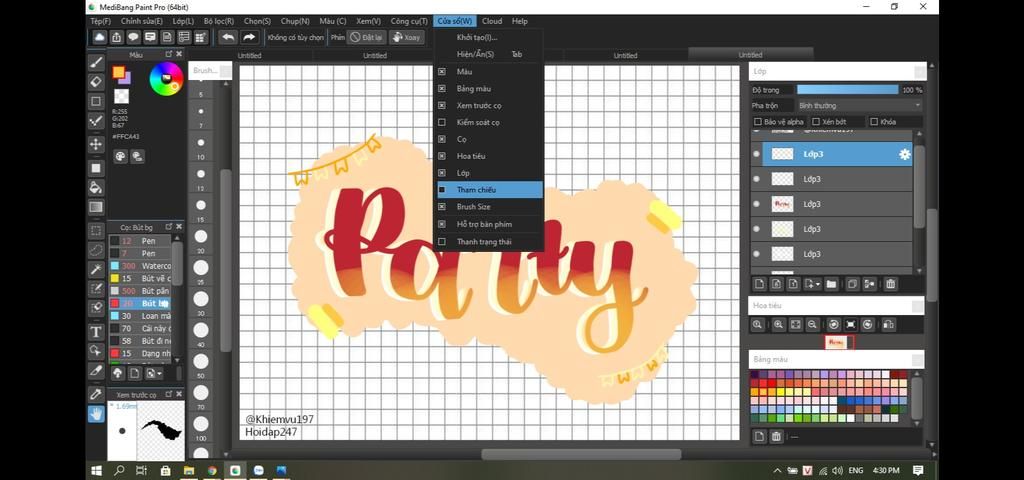Viewport: 1024px width, 480px height.
Task: Toggle Bảng màu panel in window menu
Action: click(x=490, y=88)
